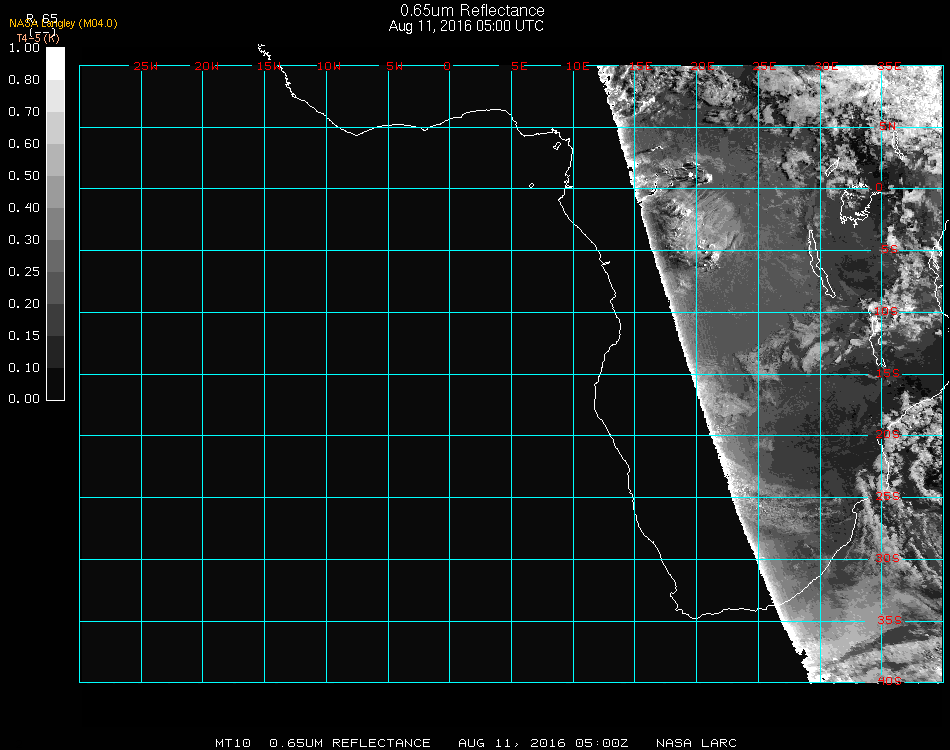Select the 0.70 colorbar scale value
This screenshot has width=950, height=750.
click(24, 112)
